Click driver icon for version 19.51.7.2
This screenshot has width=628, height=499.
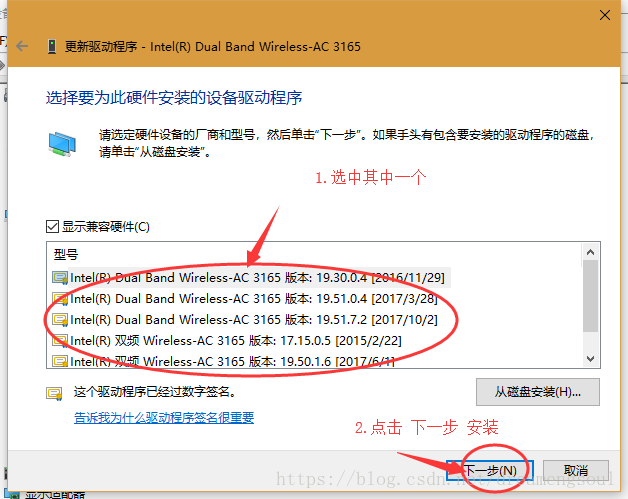60,320
